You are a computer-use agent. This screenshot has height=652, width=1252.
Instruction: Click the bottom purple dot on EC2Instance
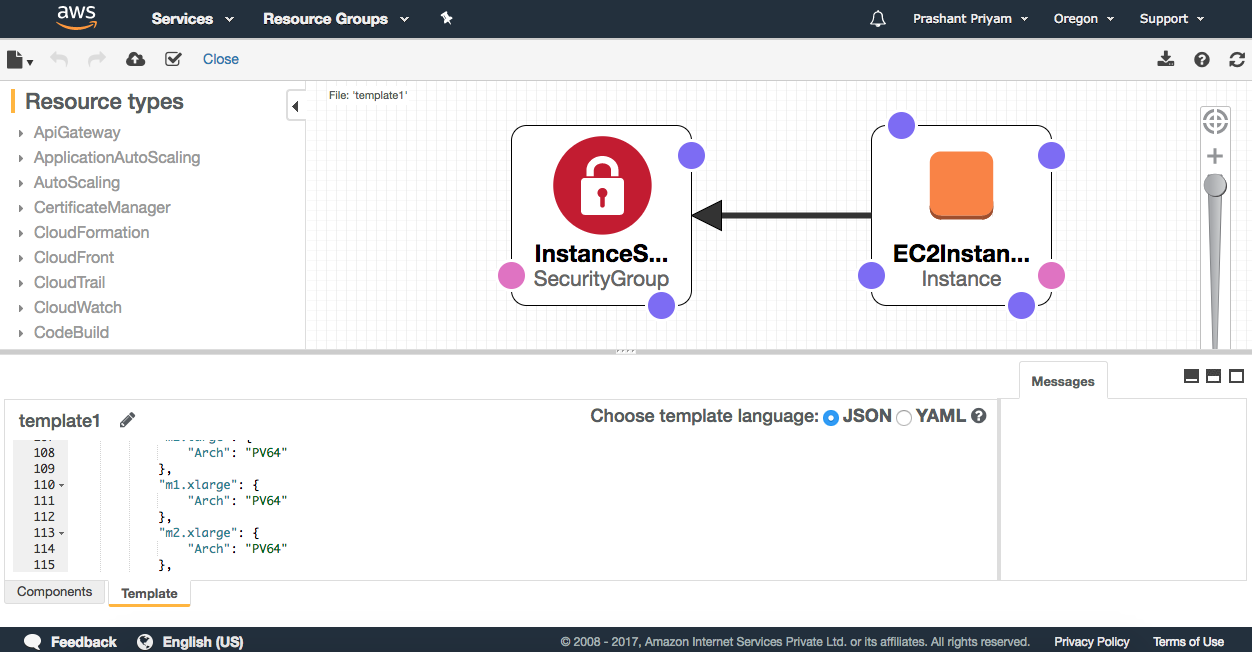[x=1021, y=305]
